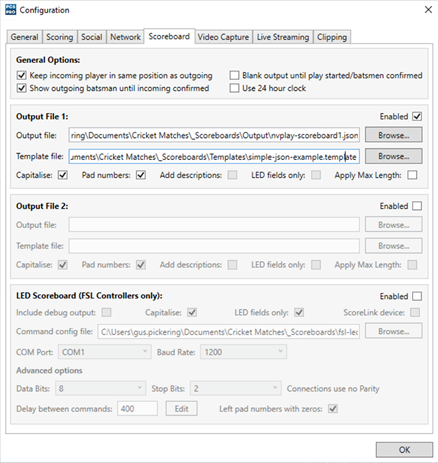Check Enabled for Output File 2
Screen dimensions: 438x463
coord(417,206)
